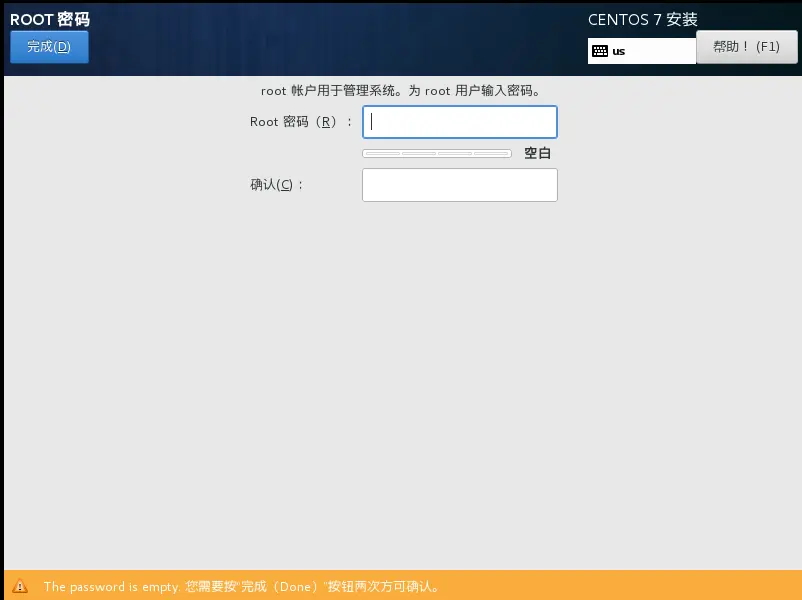Screen dimensions: 802x600
Task: Click the keyboard layout icon
Action: coord(599,51)
